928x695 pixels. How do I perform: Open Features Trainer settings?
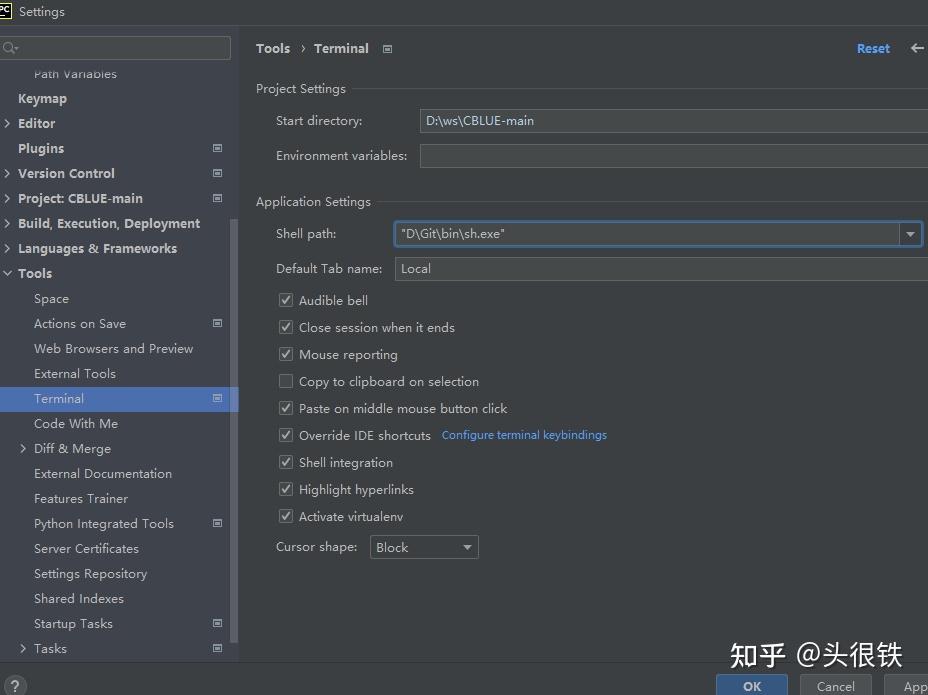[x=81, y=498]
